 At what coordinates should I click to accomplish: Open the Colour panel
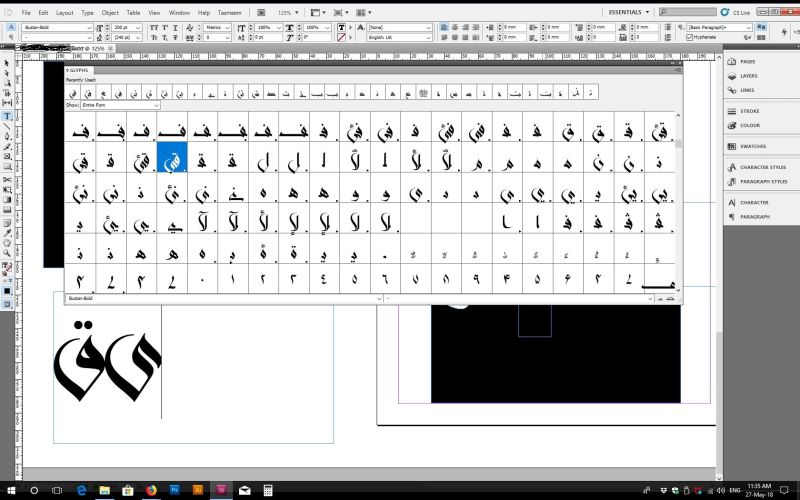(x=743, y=126)
